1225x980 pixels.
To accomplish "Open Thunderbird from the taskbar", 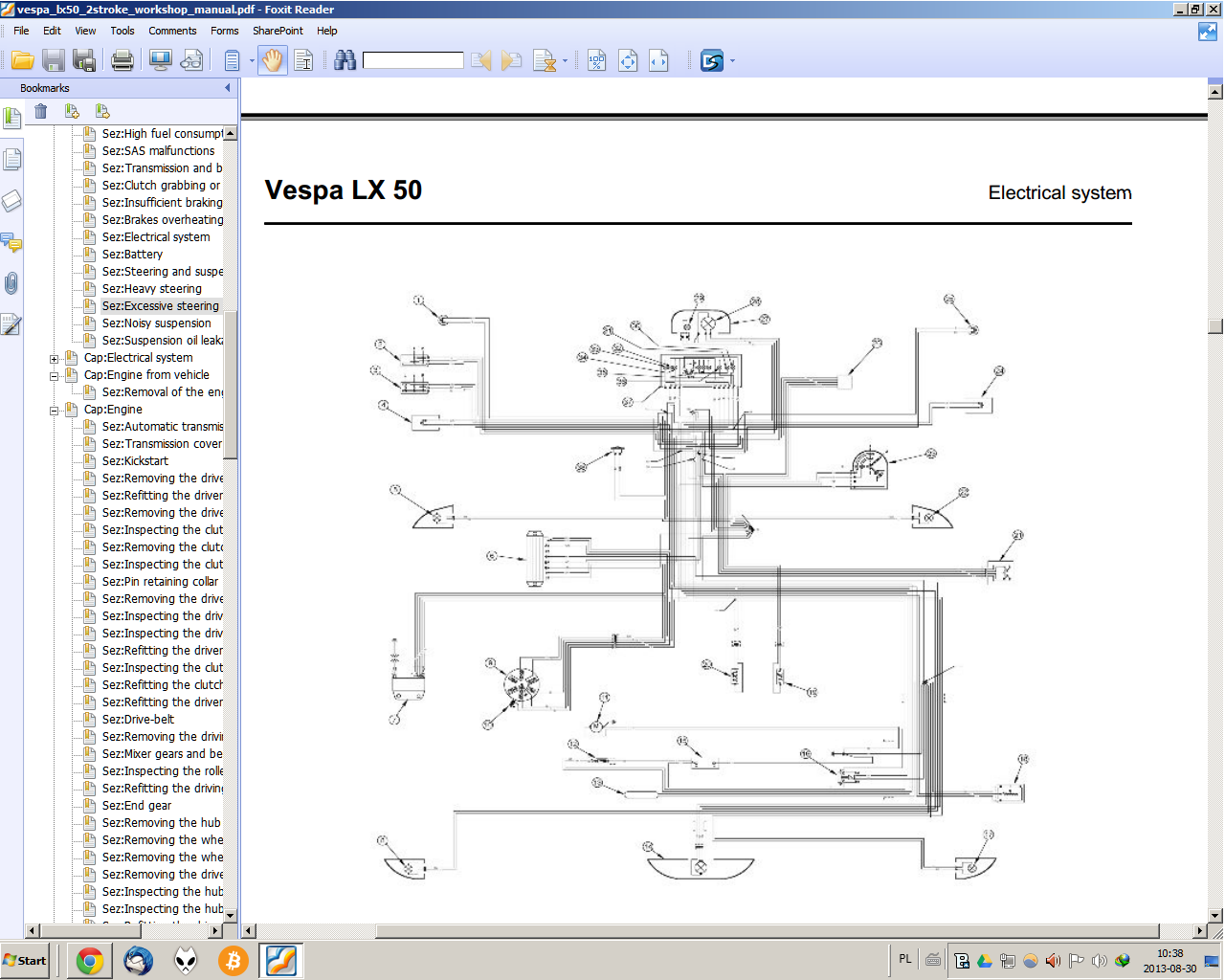I will tap(138, 961).
